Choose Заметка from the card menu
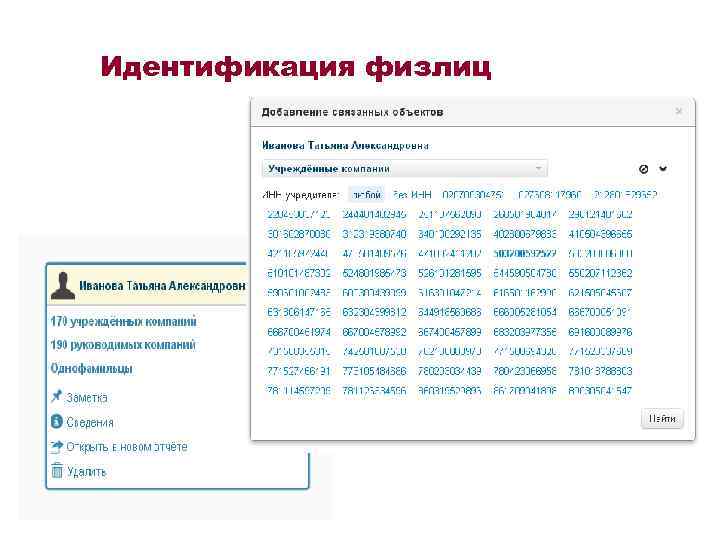The width and height of the screenshot is (720, 540). pos(87,397)
